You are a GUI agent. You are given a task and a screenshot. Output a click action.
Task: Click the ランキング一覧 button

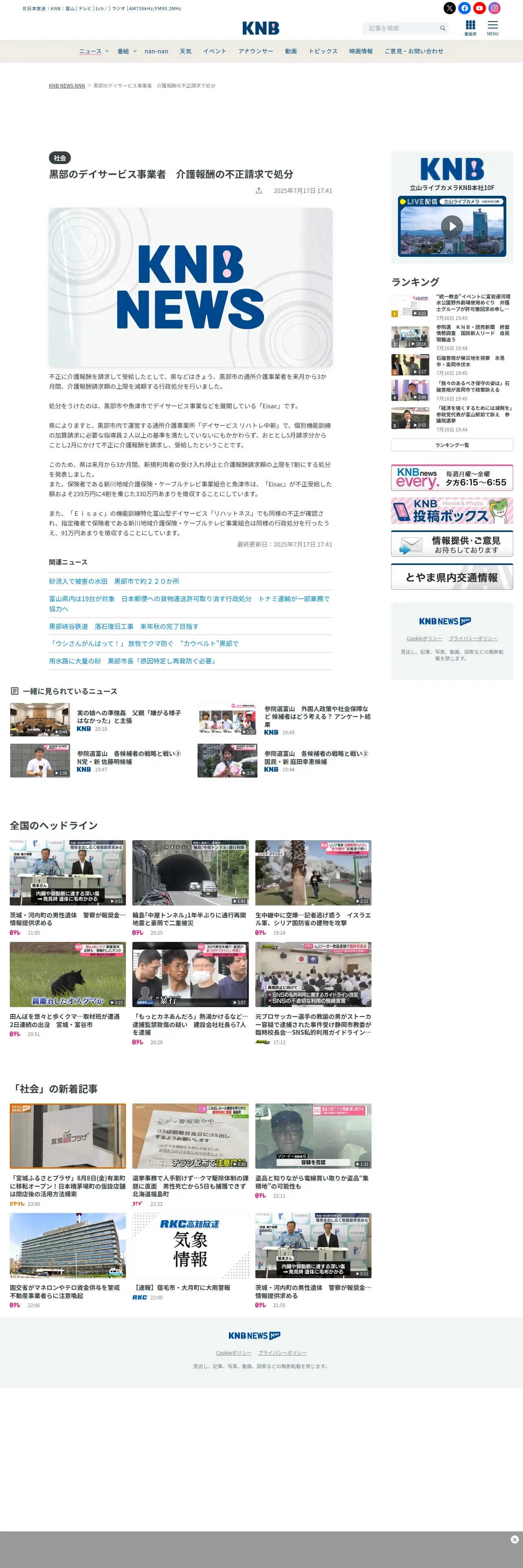(x=452, y=445)
